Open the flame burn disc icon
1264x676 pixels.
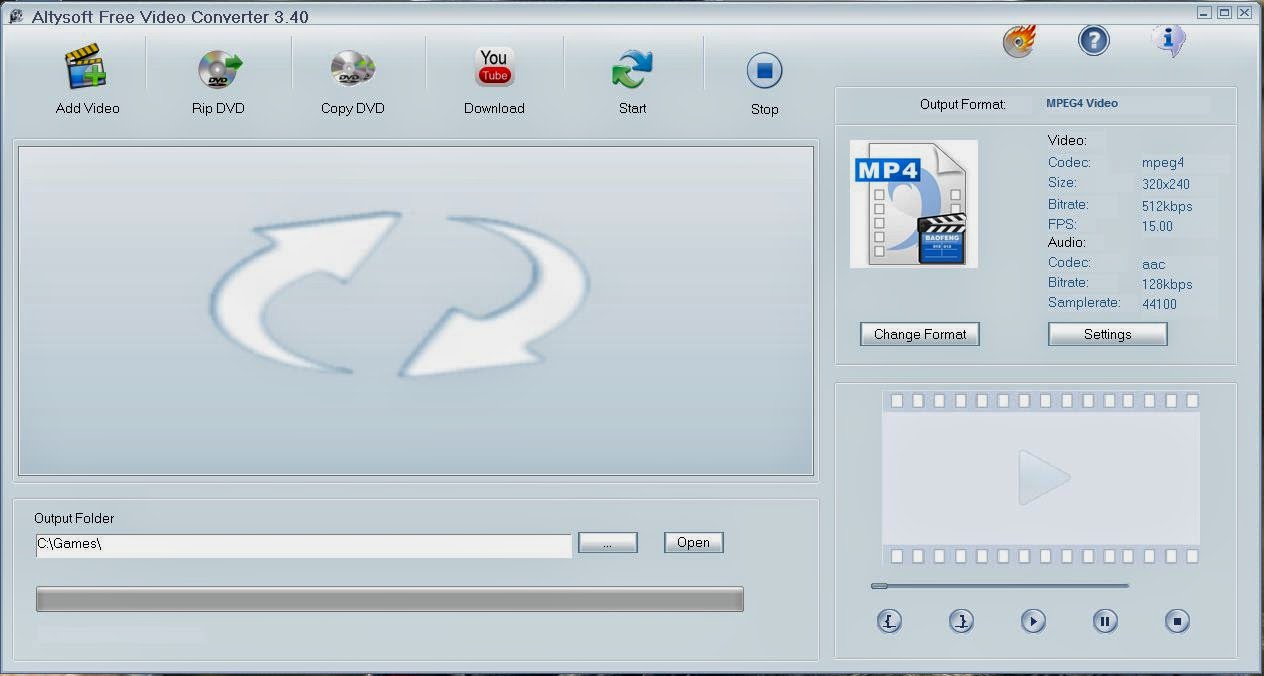click(1019, 41)
